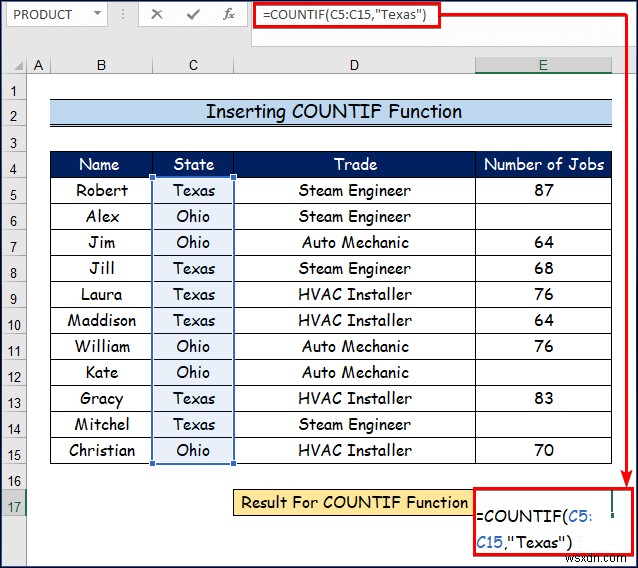The image size is (638, 568).
Task: Click Kate's empty Number of Jobs cell
Action: (x=543, y=373)
